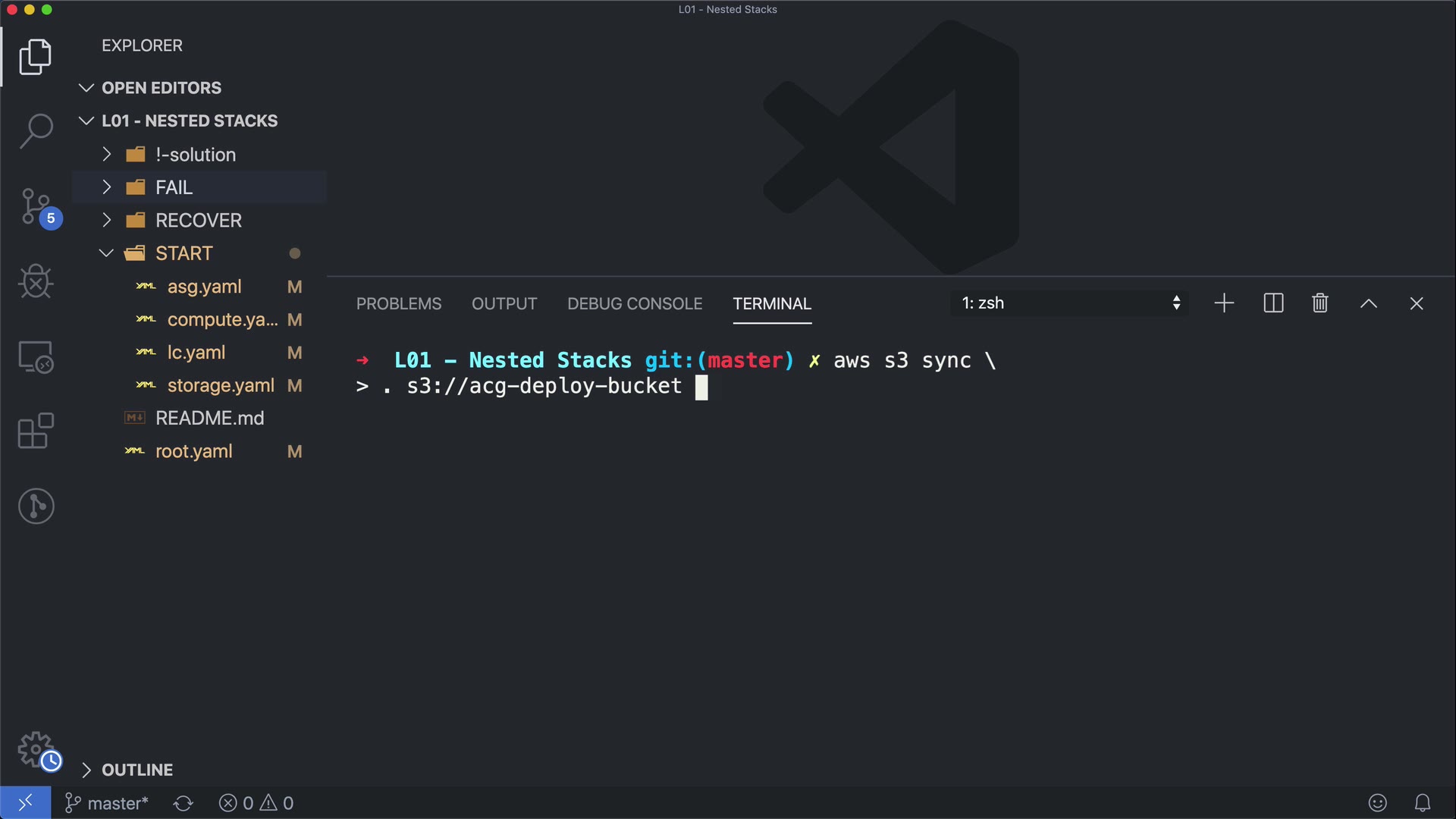This screenshot has height=819, width=1456.
Task: Click the master* branch in status bar
Action: 107,803
